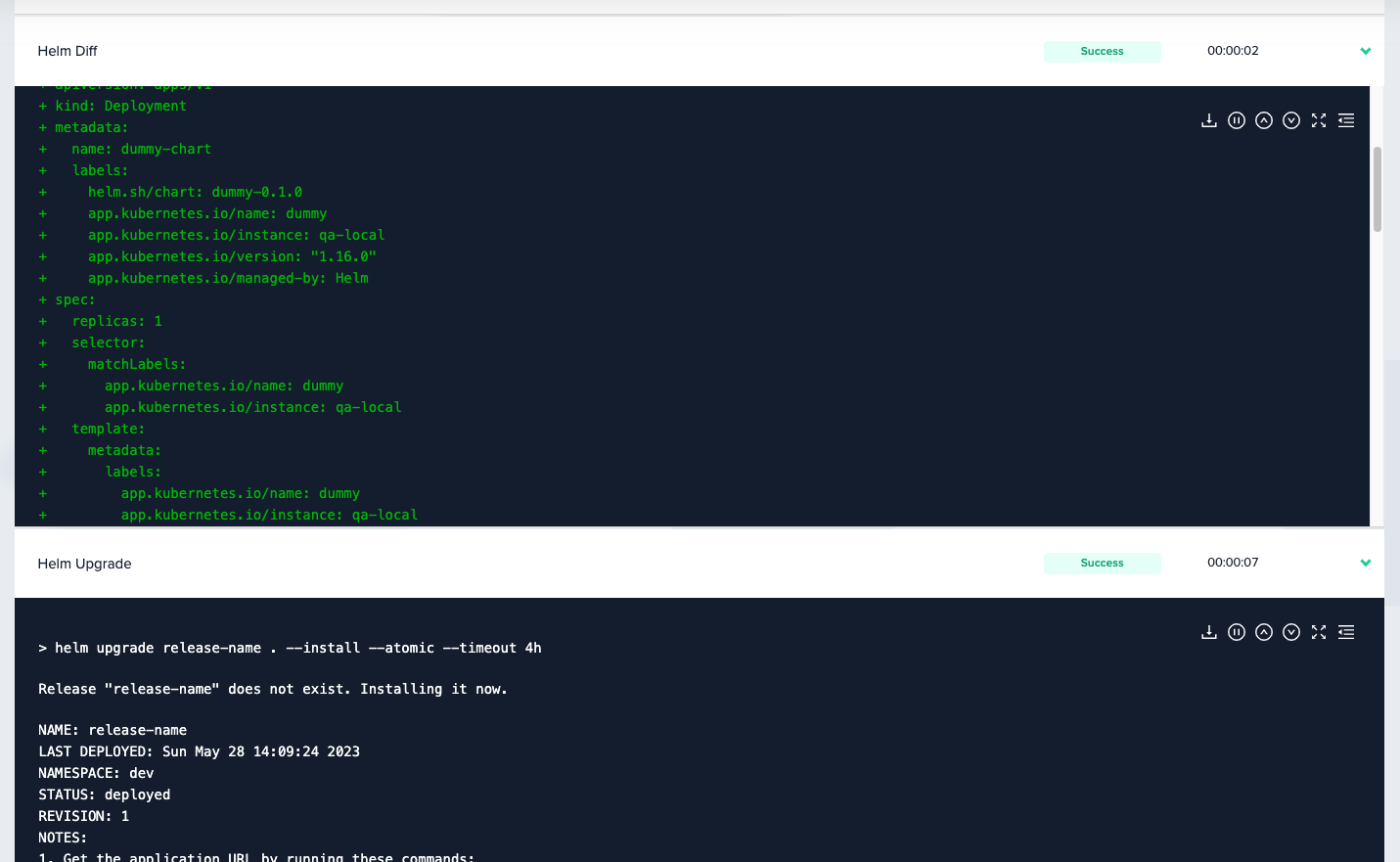Viewport: 1400px width, 862px height.
Task: Click the 'NAMESPACE: dev' output line
Action: coord(96,773)
